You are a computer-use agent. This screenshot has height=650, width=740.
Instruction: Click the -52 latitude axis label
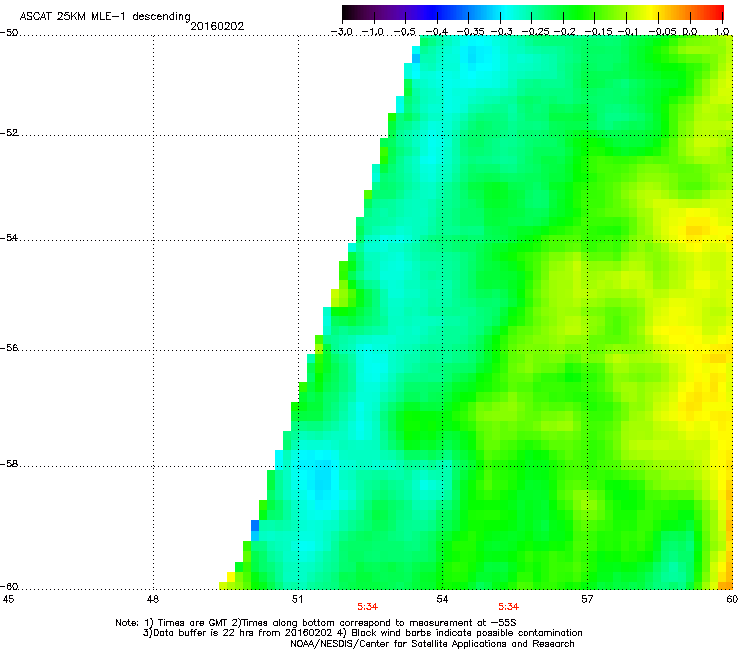click(x=9, y=133)
